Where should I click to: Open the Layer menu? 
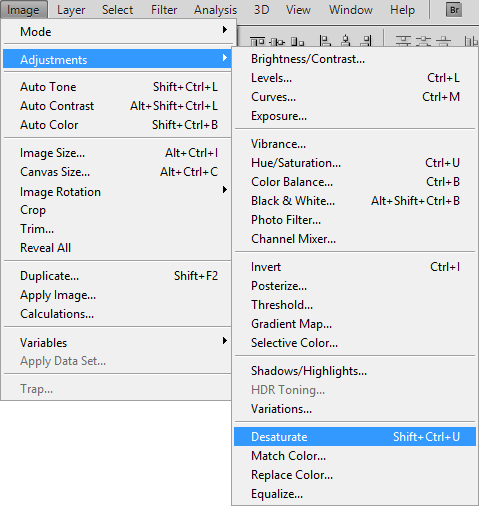[x=71, y=10]
